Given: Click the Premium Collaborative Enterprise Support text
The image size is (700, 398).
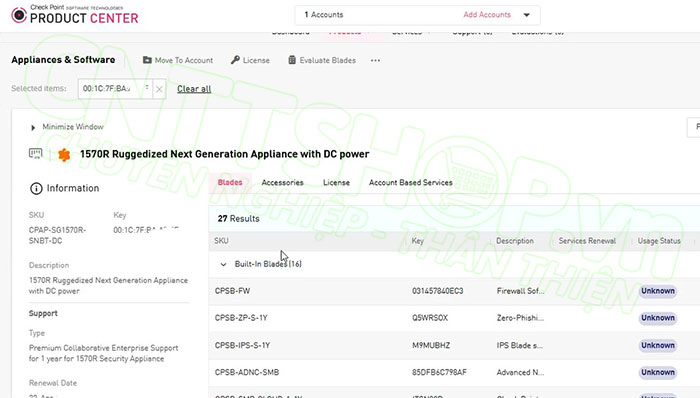Looking at the screenshot, I should [x=104, y=353].
